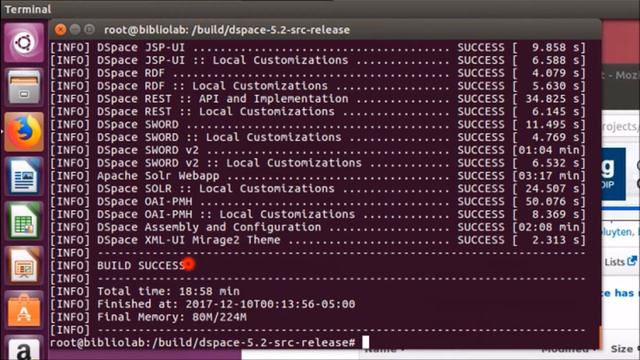The image size is (640, 360).
Task: Click the Total time: 18:58 min line
Action: click(x=145, y=291)
